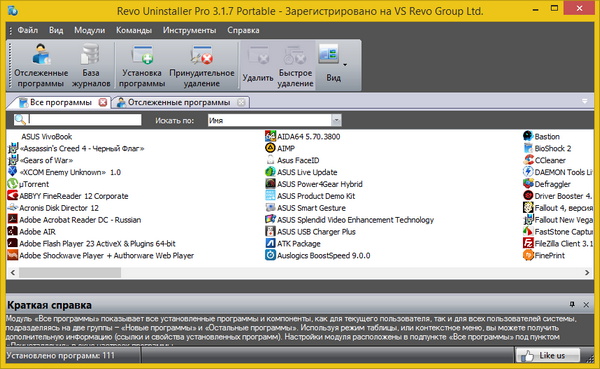Close the Краткая справка panel
Viewport: 600px width, 369px height.
[586, 305]
